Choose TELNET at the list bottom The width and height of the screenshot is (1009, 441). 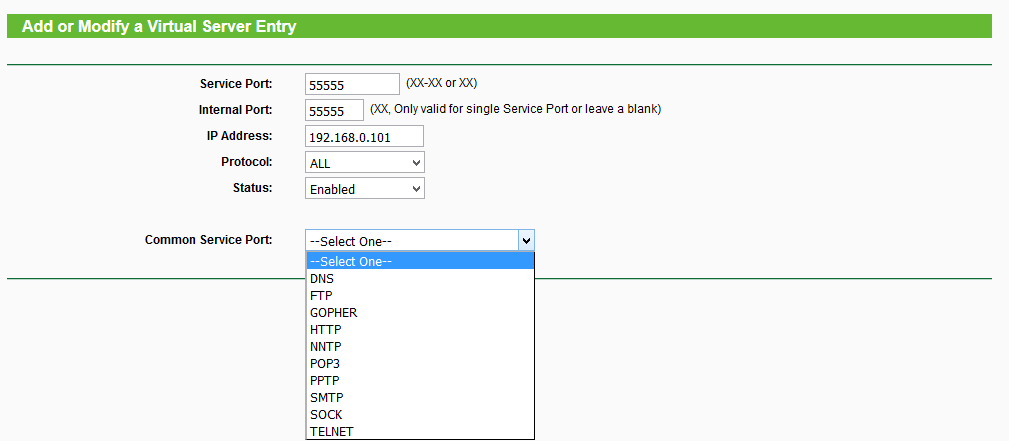[x=420, y=432]
